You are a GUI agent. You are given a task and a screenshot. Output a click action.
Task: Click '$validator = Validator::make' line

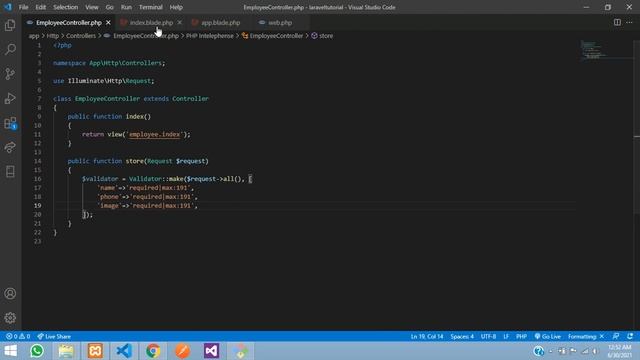[167, 179]
